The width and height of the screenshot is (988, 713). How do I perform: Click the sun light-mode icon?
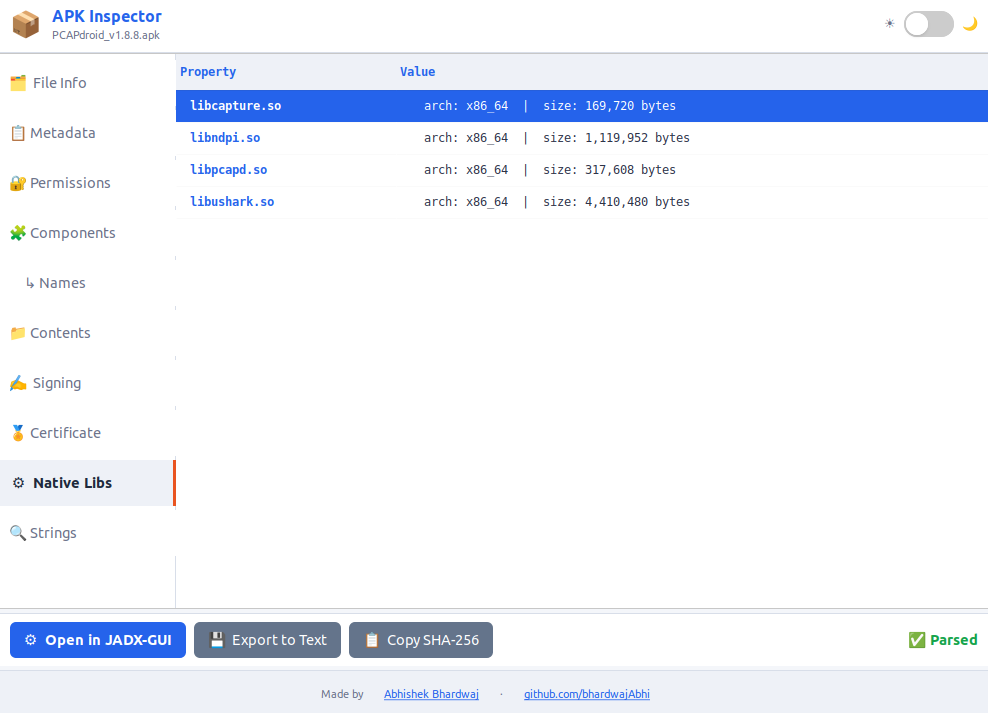click(889, 24)
